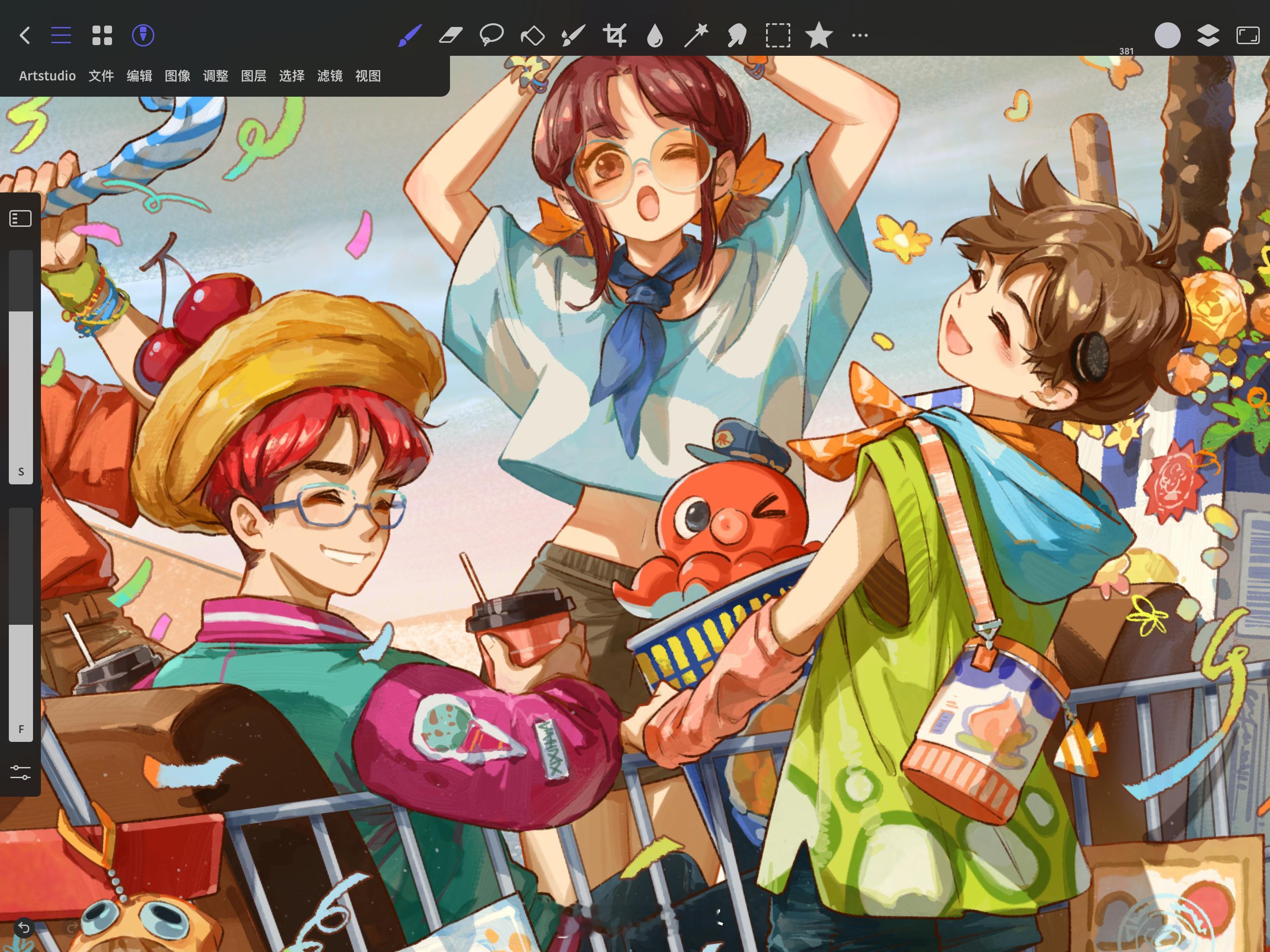Open the current color circle swatch

(1167, 36)
